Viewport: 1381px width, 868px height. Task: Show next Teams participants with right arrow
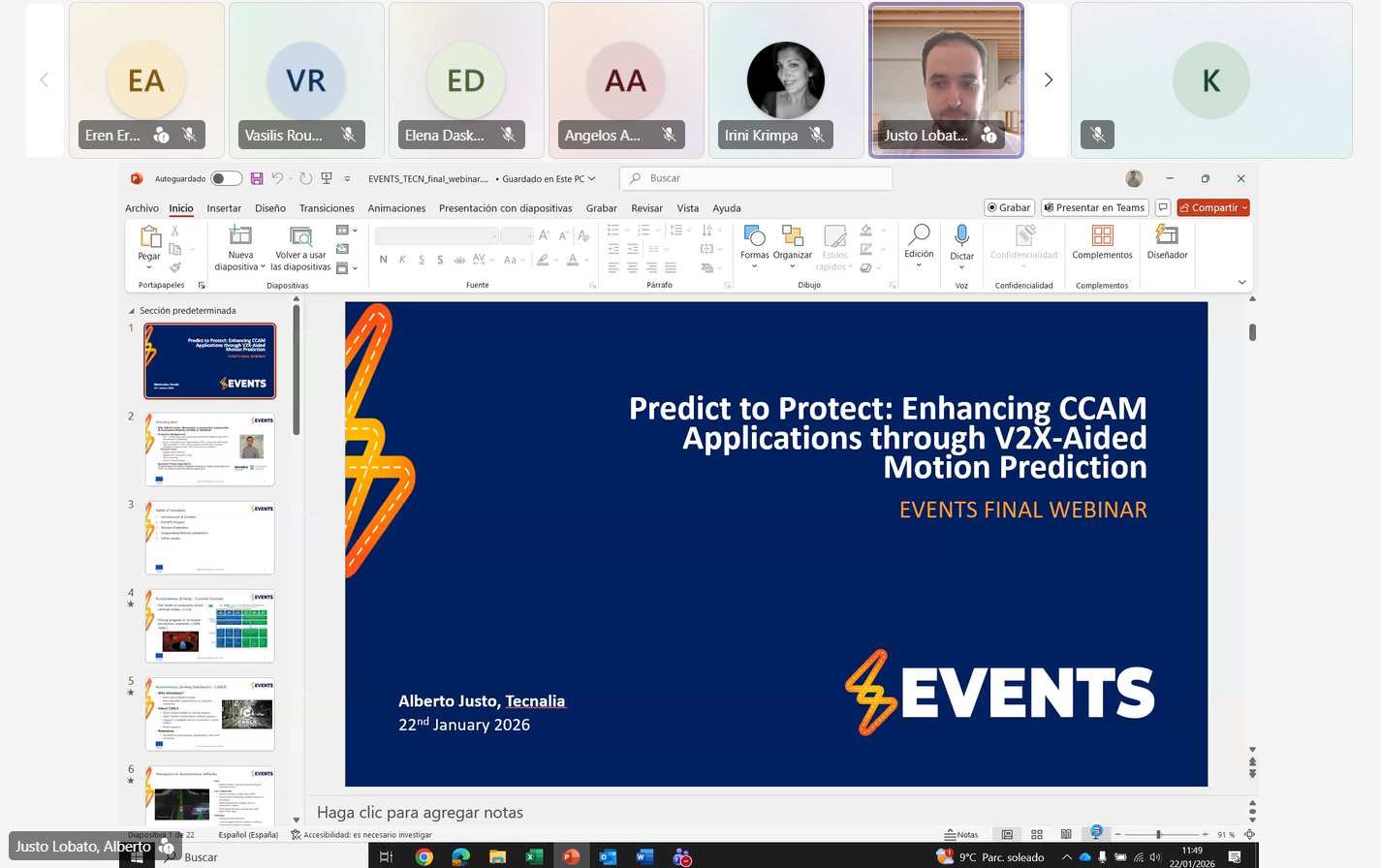(x=1048, y=80)
